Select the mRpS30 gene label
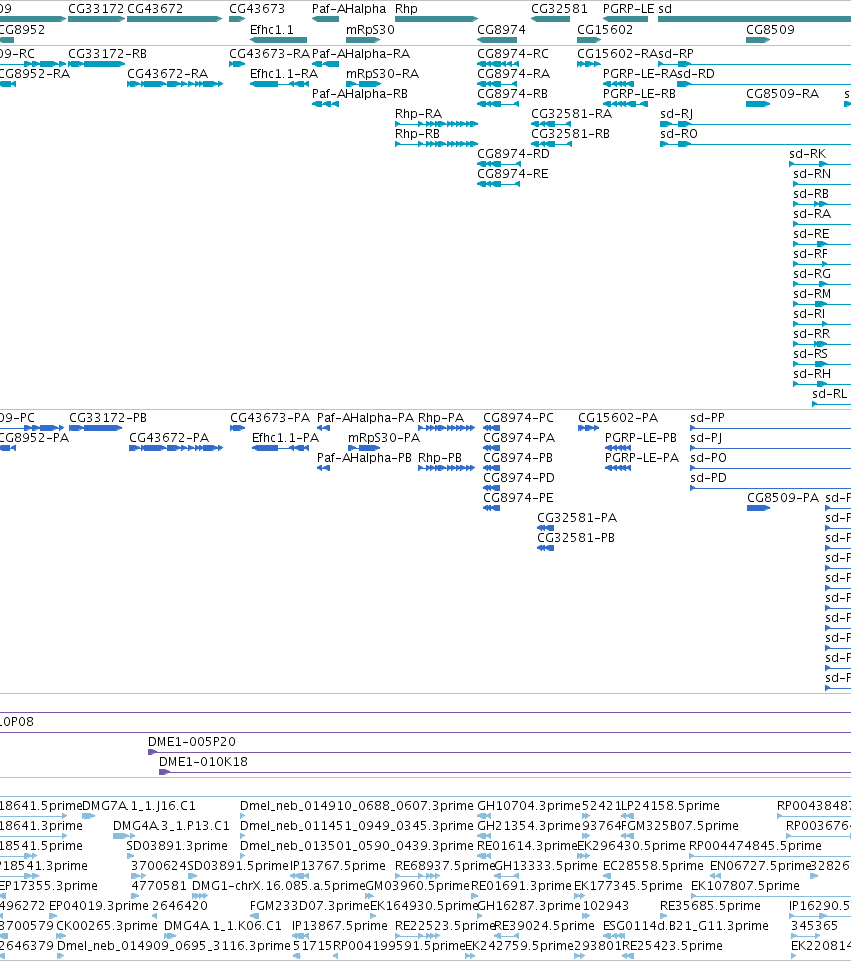The width and height of the screenshot is (851, 961). 370,29
